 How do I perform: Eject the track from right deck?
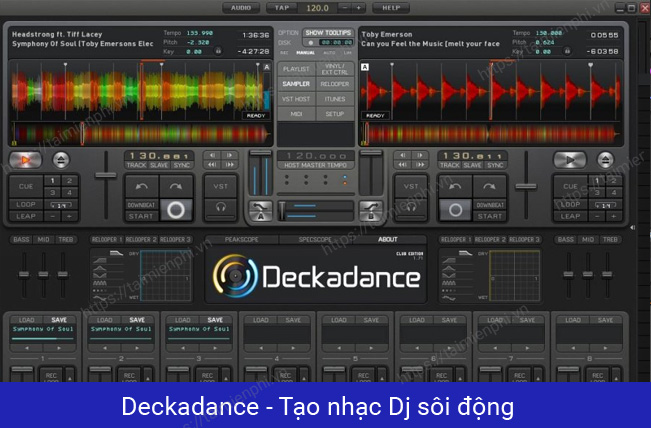pos(605,160)
